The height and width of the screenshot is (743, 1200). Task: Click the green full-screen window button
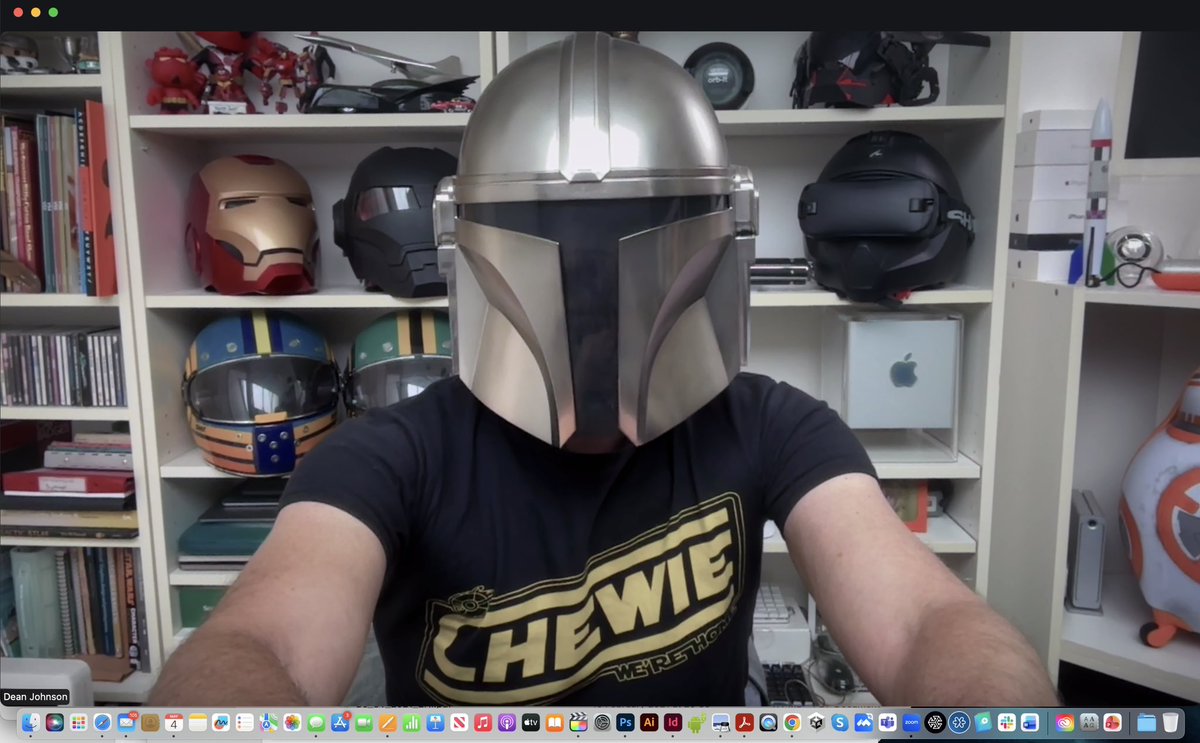53,12
